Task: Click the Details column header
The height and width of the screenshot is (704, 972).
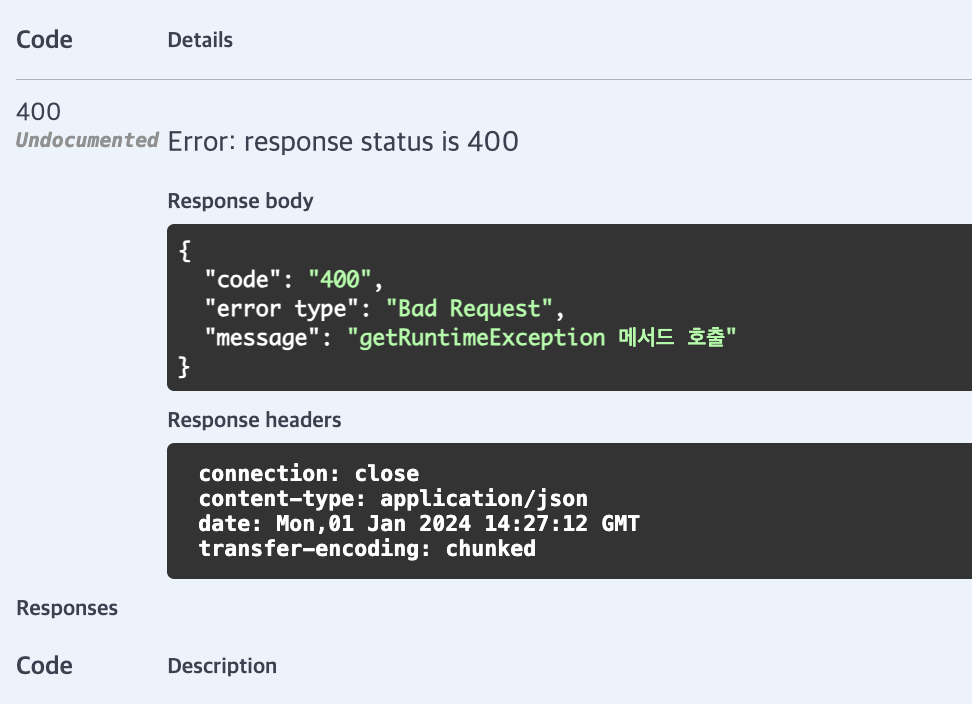Action: [200, 40]
